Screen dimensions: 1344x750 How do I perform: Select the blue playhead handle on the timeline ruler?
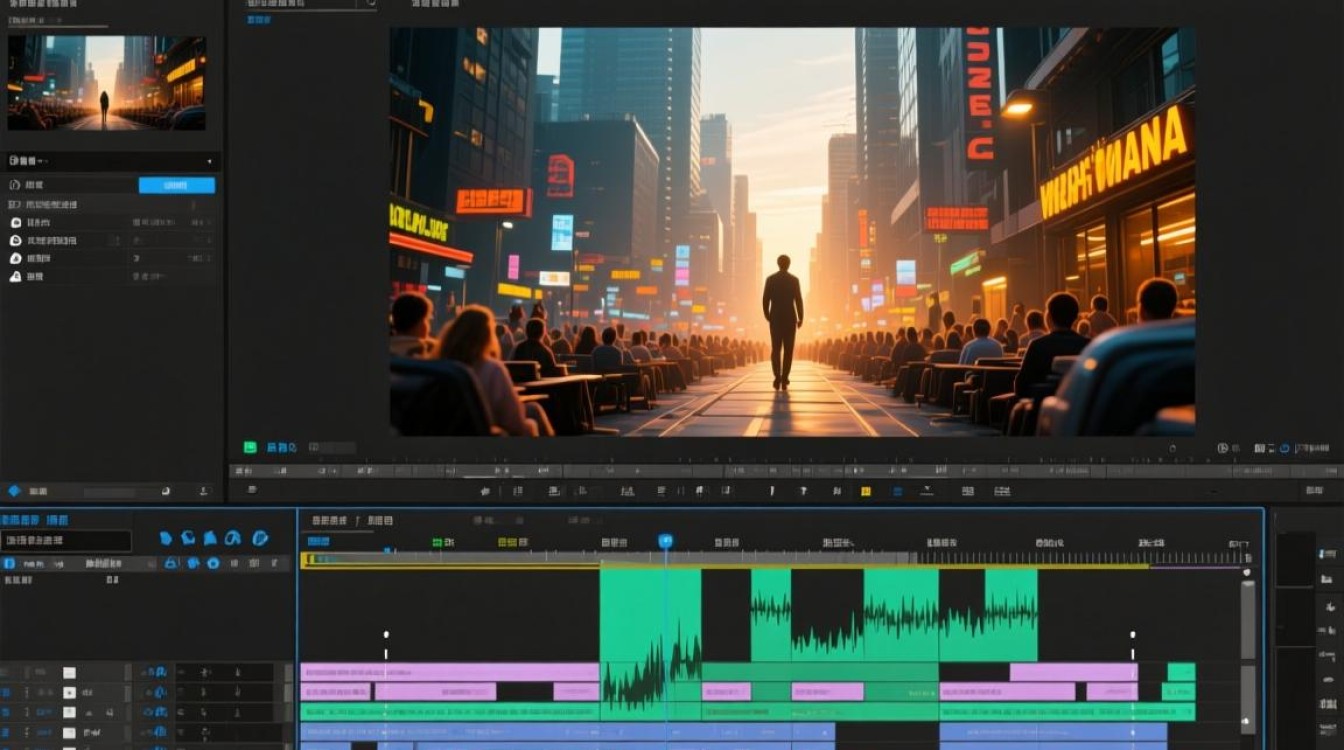665,541
